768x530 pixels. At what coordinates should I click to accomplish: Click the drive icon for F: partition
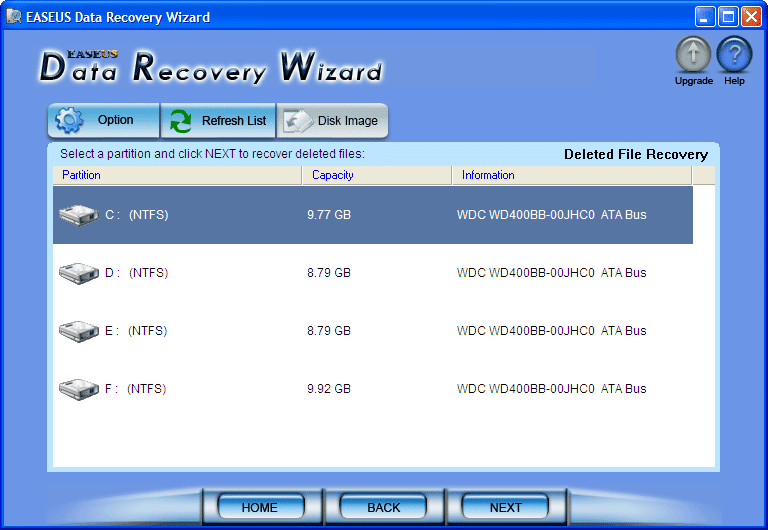coord(79,389)
